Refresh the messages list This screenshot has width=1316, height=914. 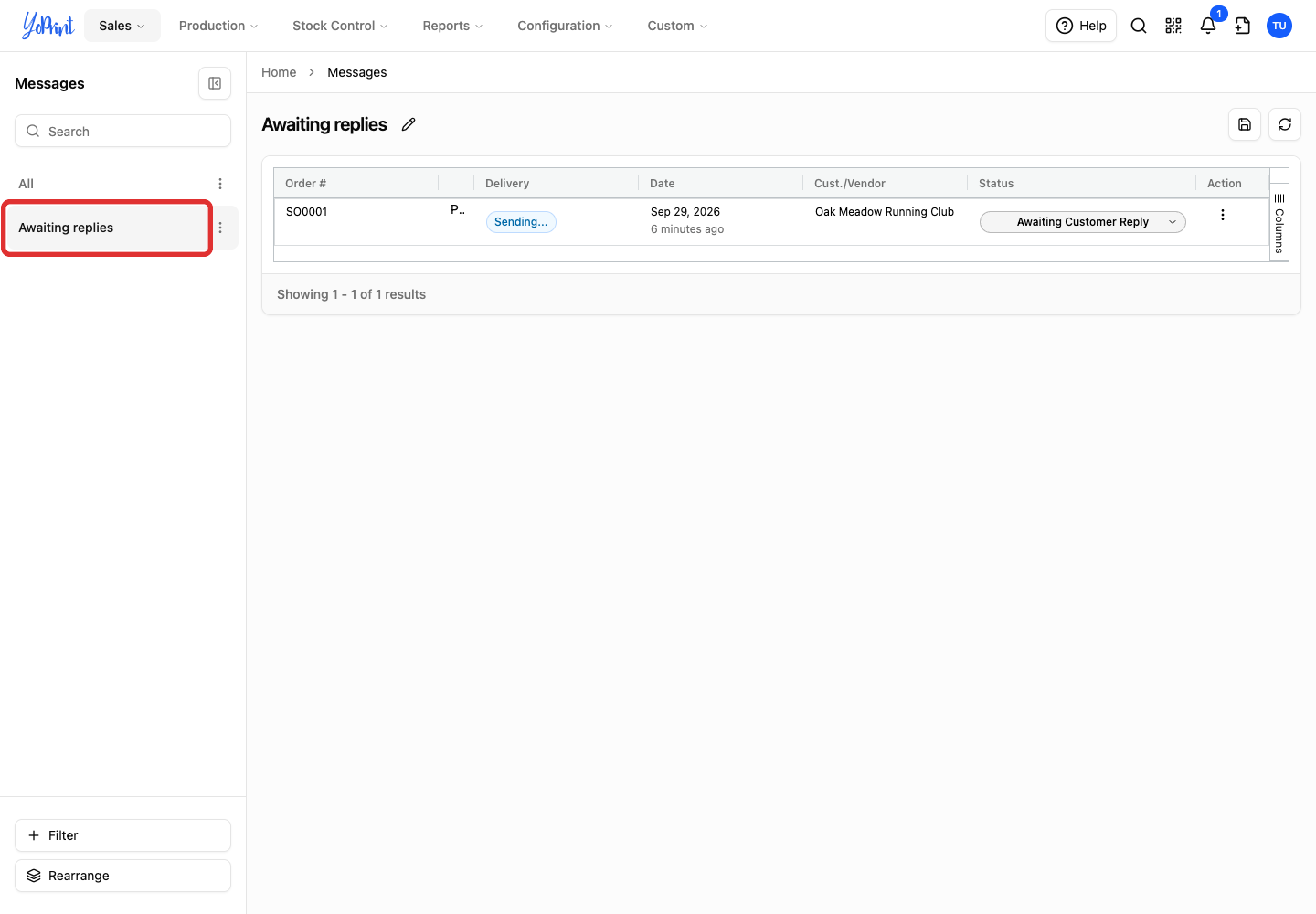click(1285, 124)
